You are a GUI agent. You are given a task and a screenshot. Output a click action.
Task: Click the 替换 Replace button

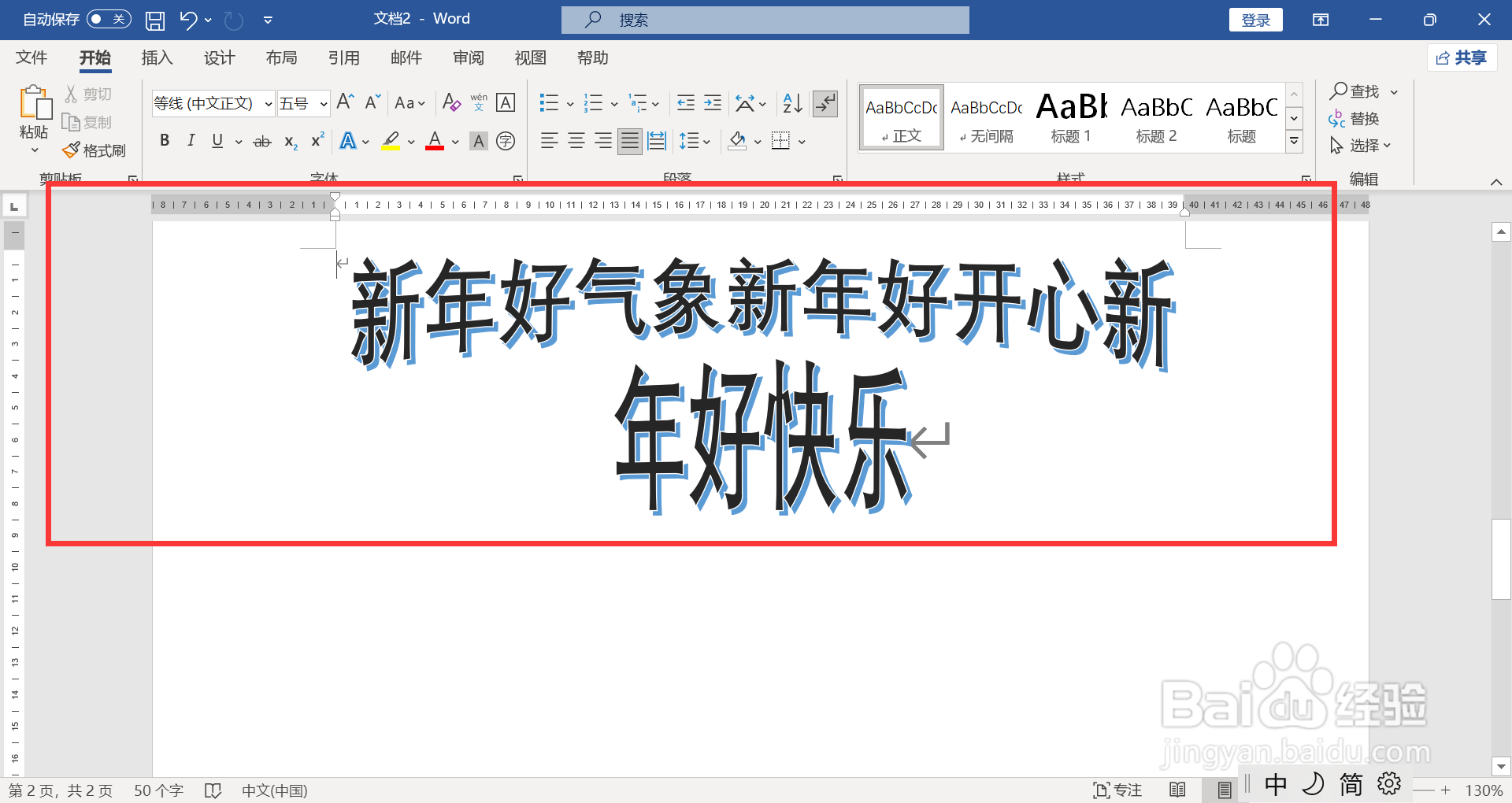pos(1354,118)
